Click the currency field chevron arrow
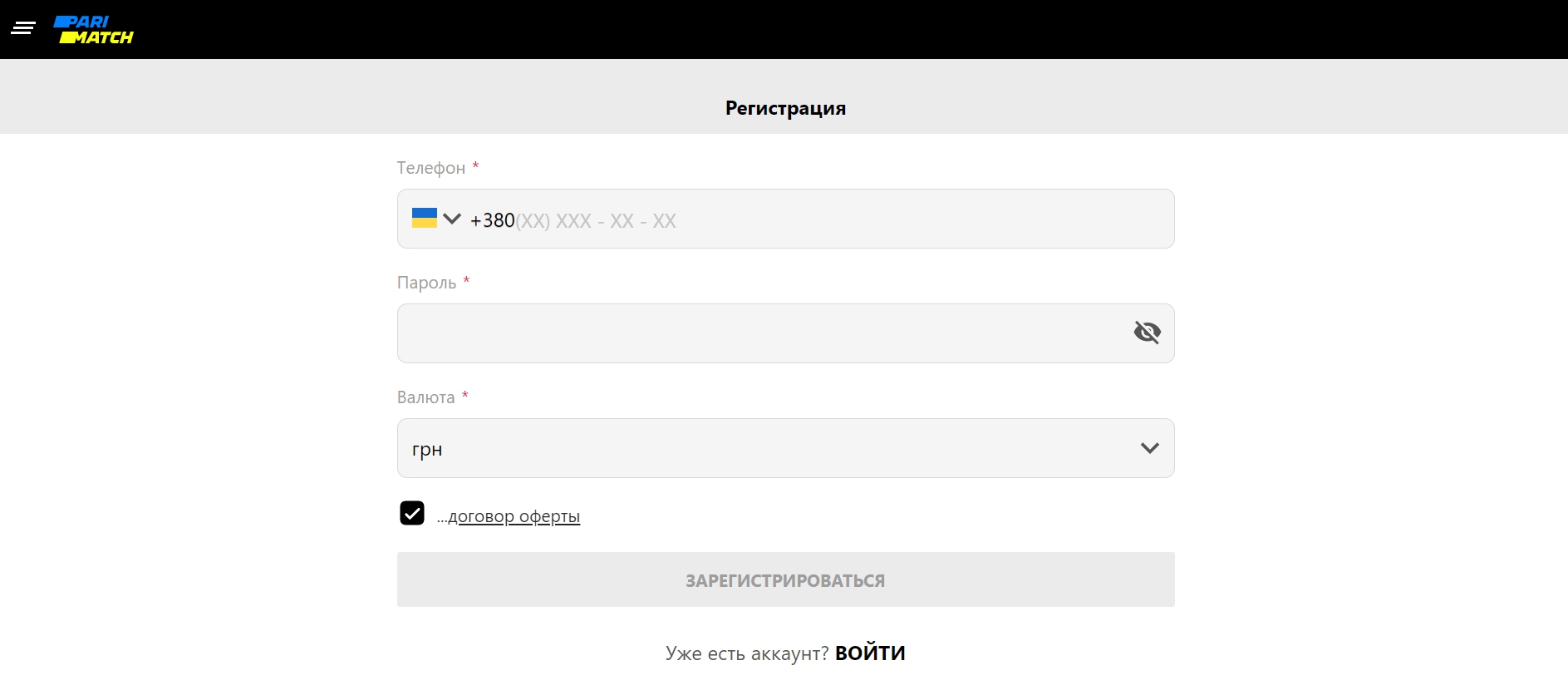The width and height of the screenshot is (1568, 695). 1149,448
